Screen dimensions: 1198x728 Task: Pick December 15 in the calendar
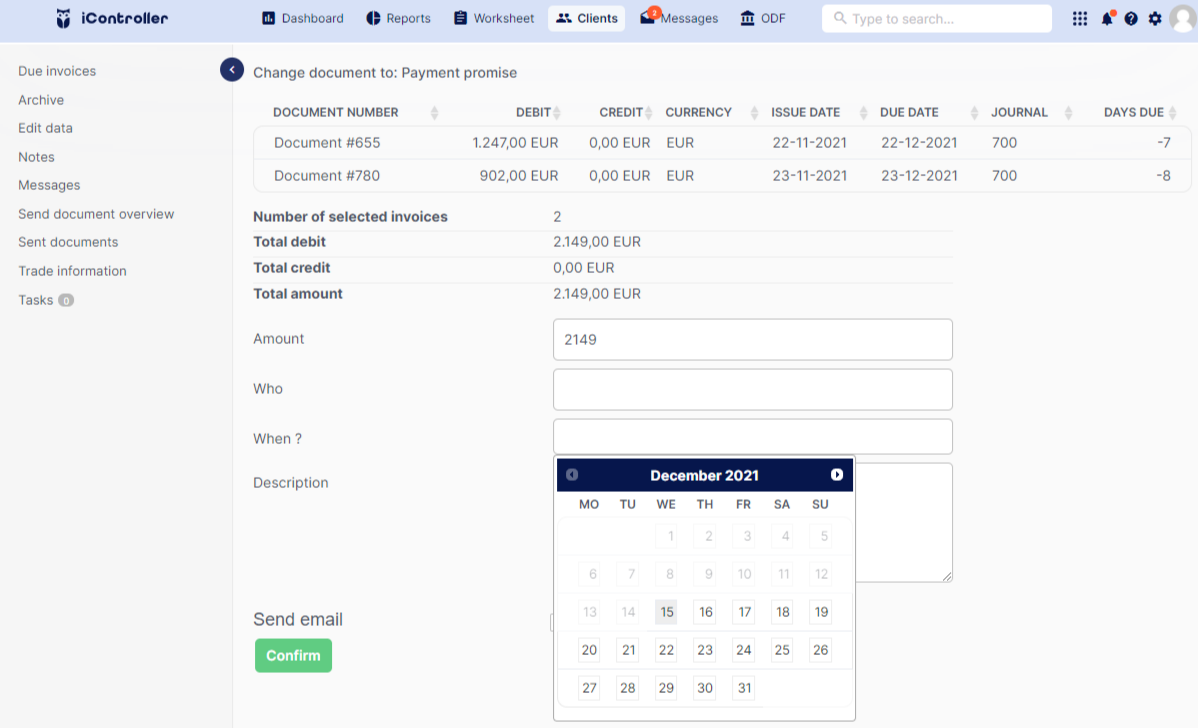tap(666, 612)
